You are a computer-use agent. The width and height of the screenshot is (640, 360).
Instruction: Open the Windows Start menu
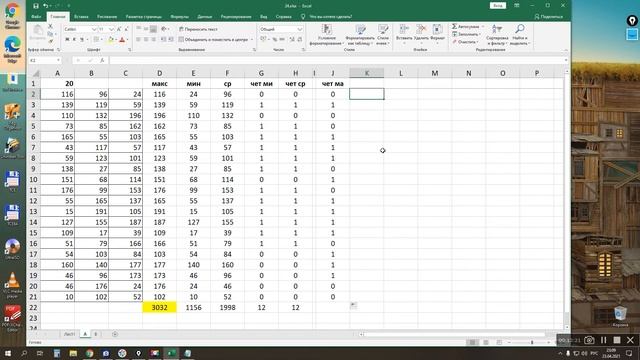coord(8,353)
